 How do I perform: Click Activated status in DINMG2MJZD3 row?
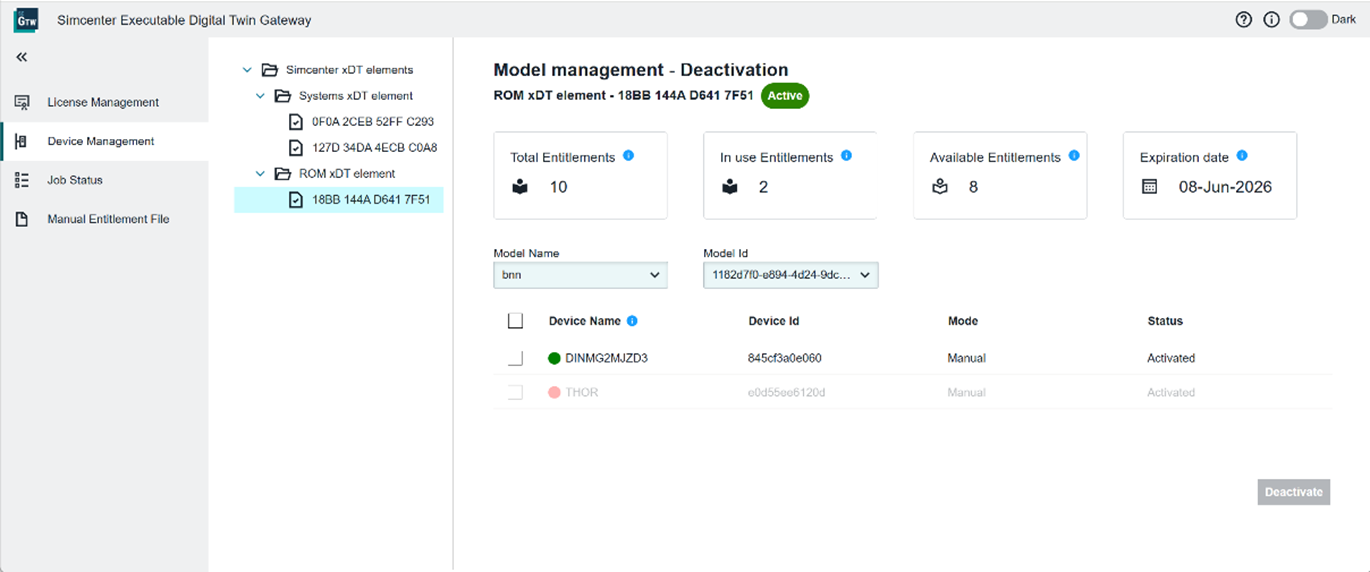[1171, 358]
